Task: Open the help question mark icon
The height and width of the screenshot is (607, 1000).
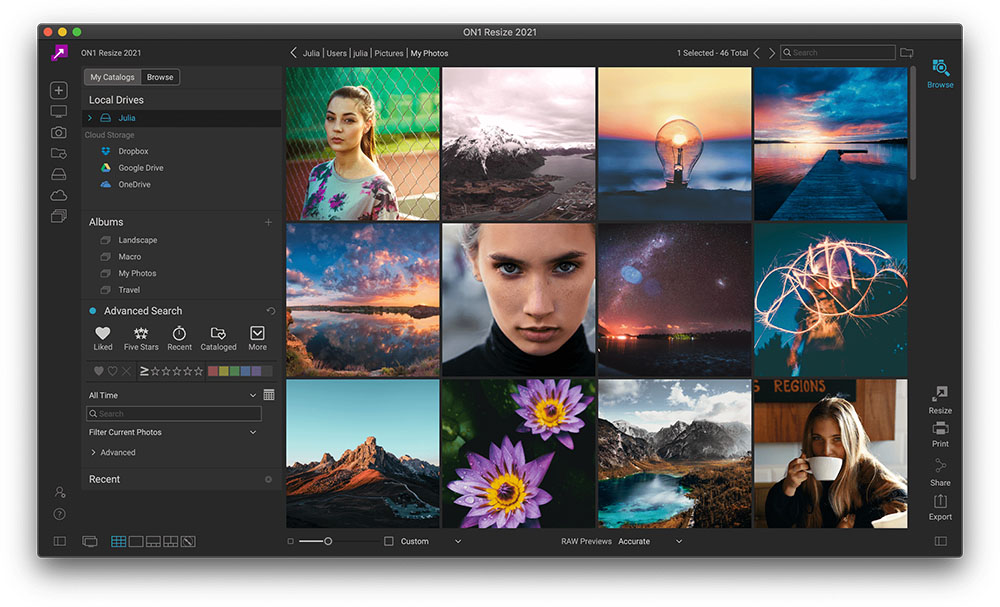Action: pyautogui.click(x=59, y=514)
